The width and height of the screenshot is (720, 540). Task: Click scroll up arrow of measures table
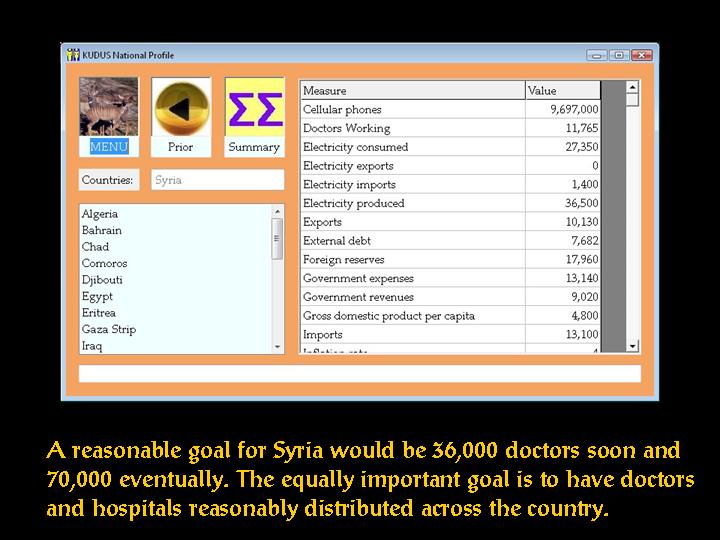(632, 87)
